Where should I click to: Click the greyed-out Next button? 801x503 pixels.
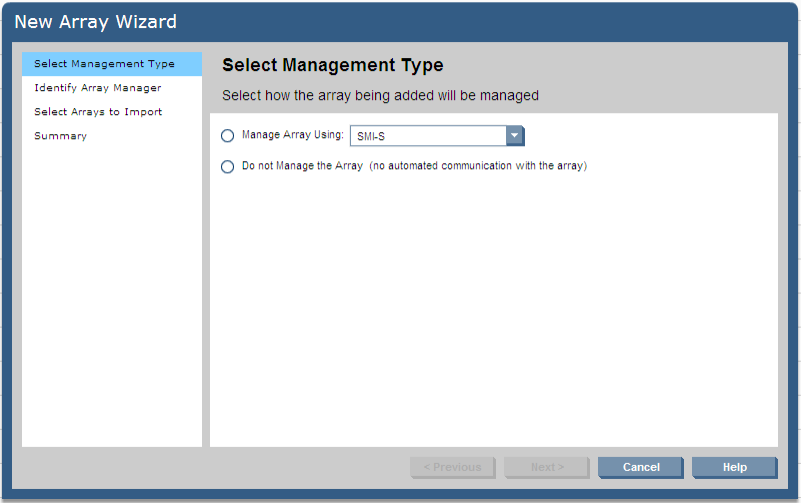pos(547,467)
